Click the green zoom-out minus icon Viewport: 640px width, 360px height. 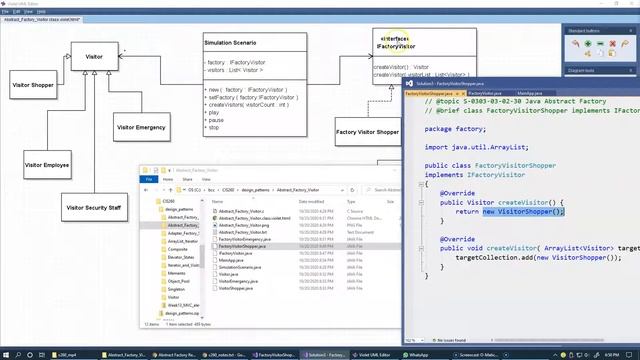pyautogui.click(x=600, y=43)
